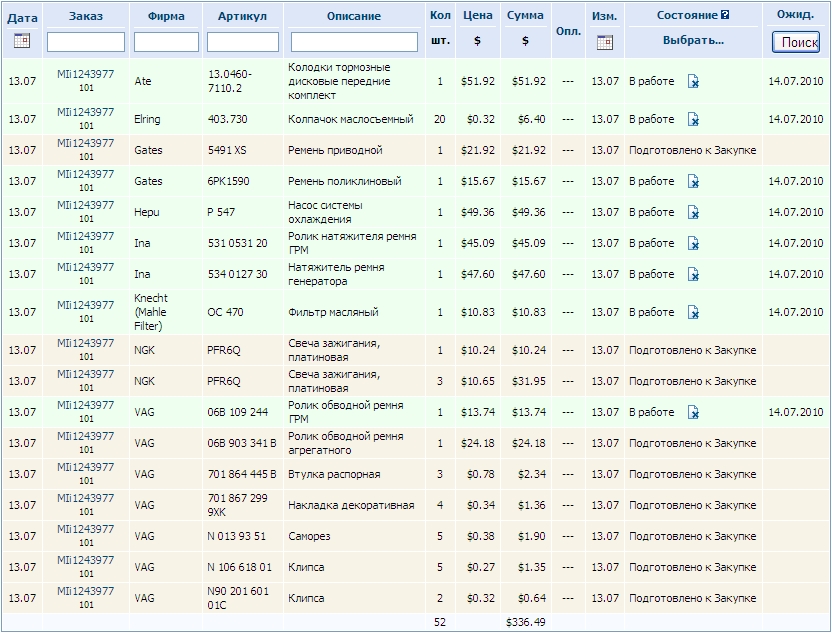Sort by the Изм. column header
The image size is (832, 633).
click(x=604, y=16)
